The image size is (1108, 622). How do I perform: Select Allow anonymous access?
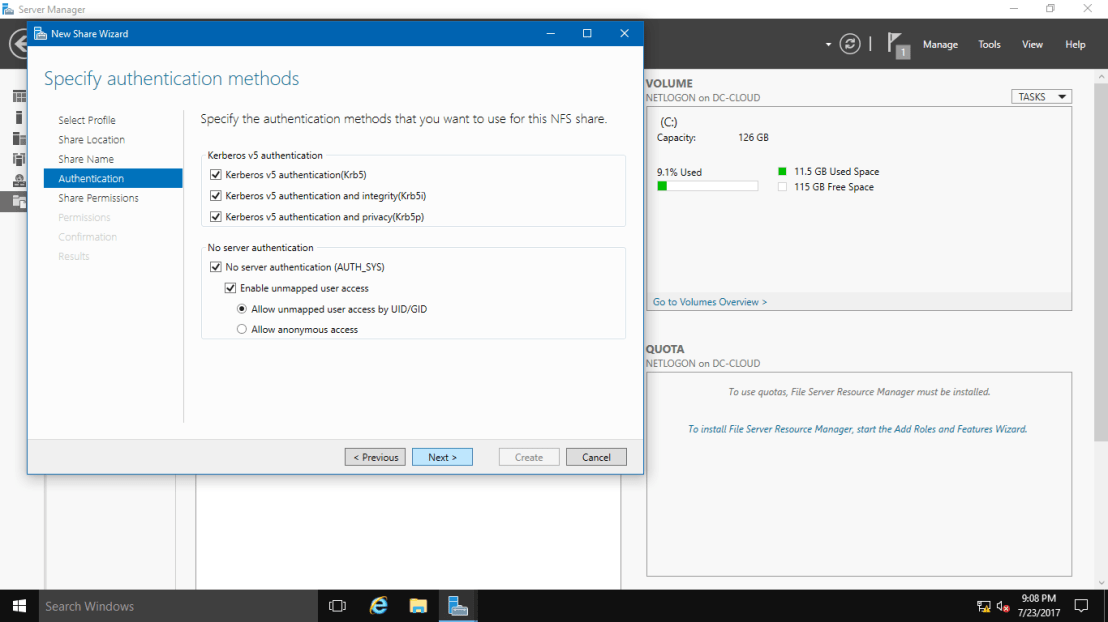[241, 328]
